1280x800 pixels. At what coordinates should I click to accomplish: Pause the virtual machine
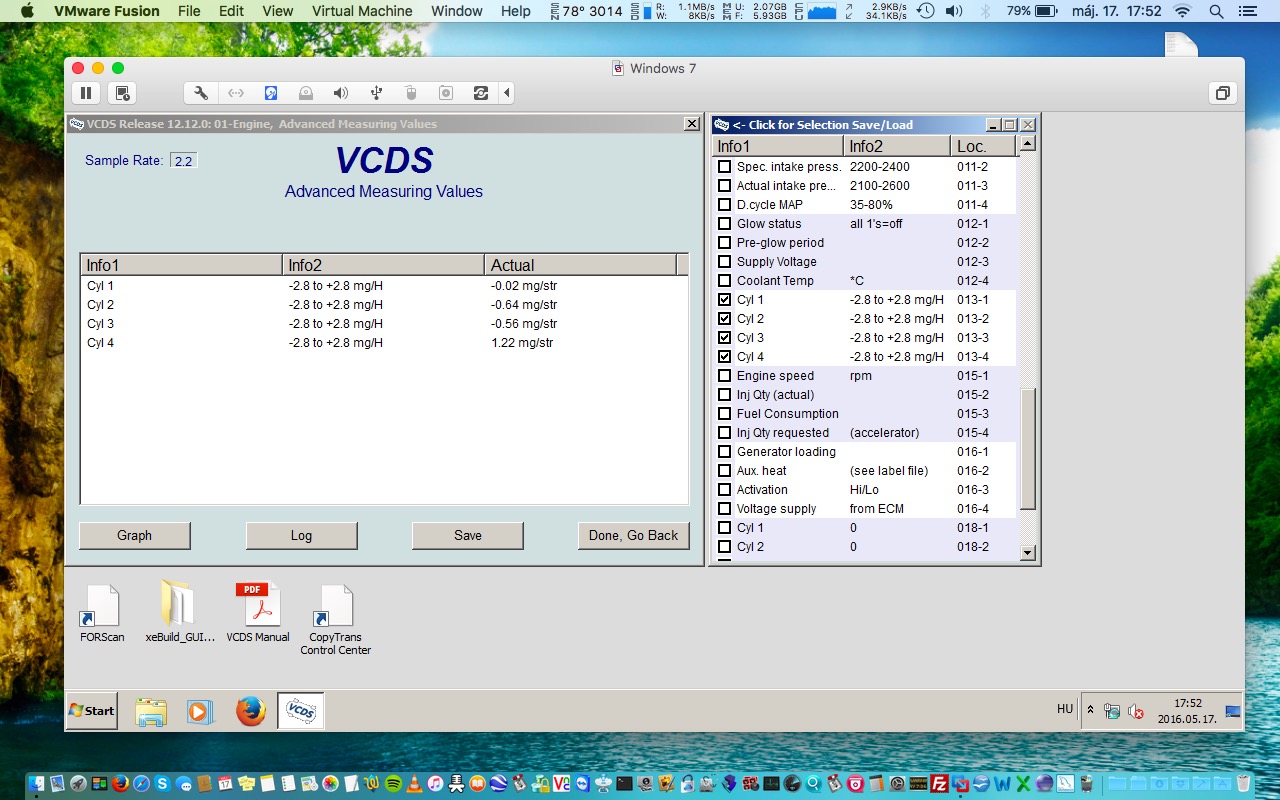(86, 93)
